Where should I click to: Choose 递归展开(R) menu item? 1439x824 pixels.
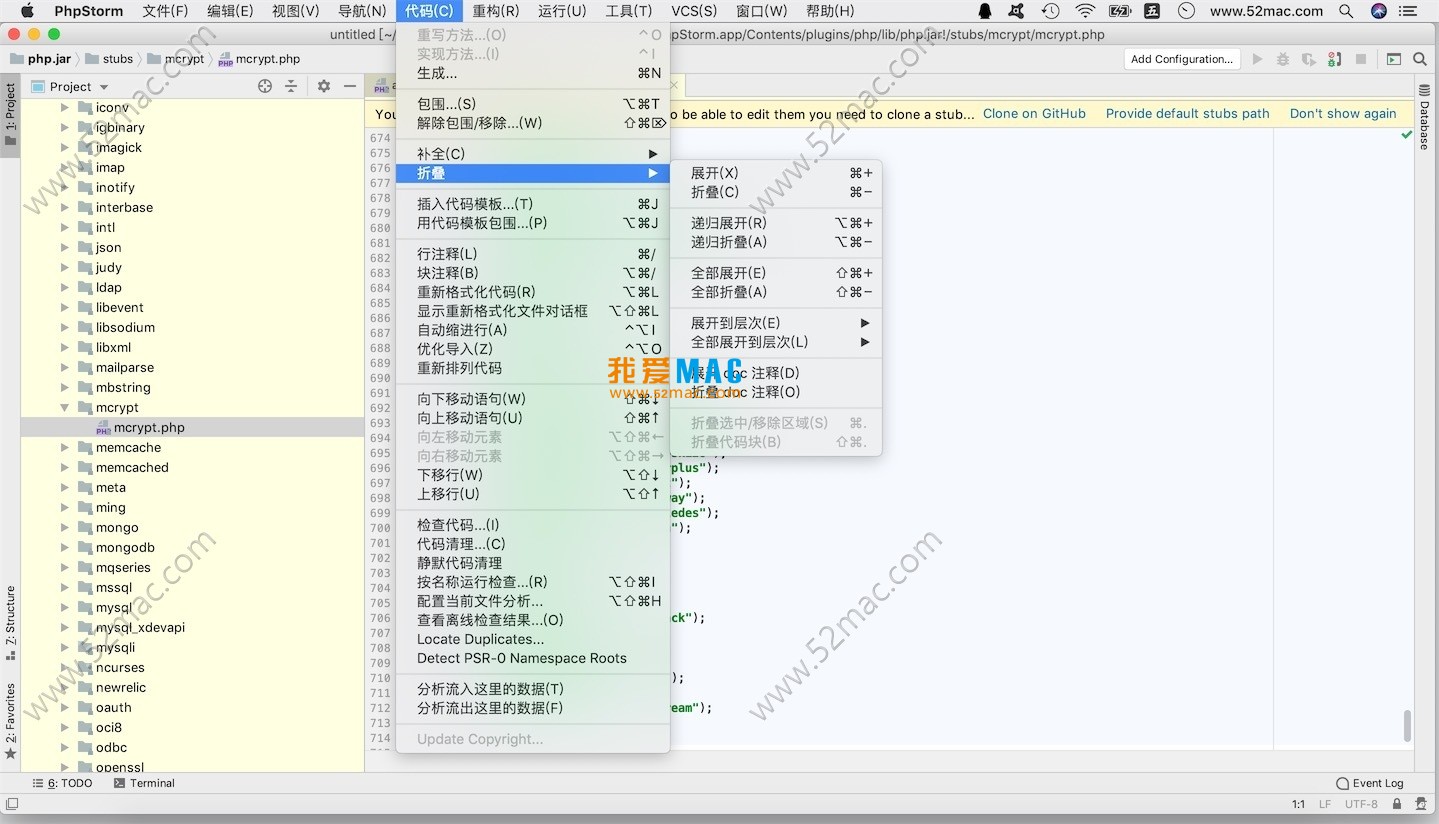coord(776,223)
